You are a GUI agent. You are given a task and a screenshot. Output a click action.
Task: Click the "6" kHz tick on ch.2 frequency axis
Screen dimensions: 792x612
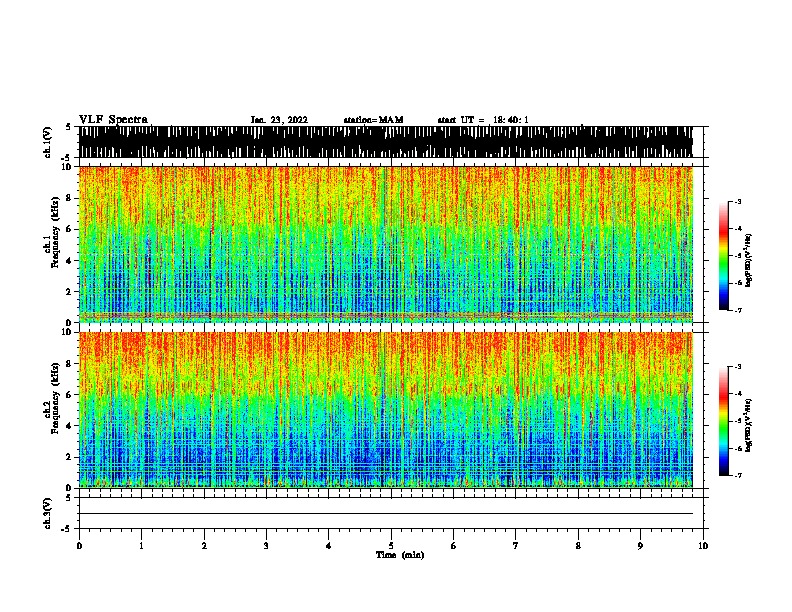tap(69, 395)
